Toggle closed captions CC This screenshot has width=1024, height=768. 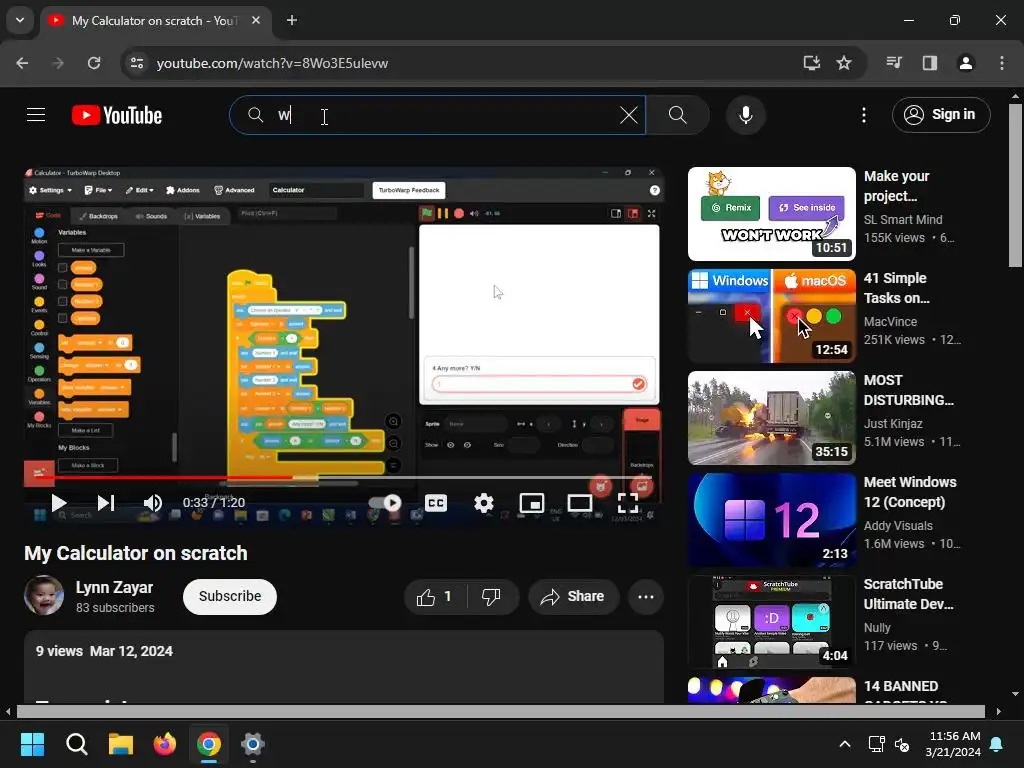[x=436, y=503]
